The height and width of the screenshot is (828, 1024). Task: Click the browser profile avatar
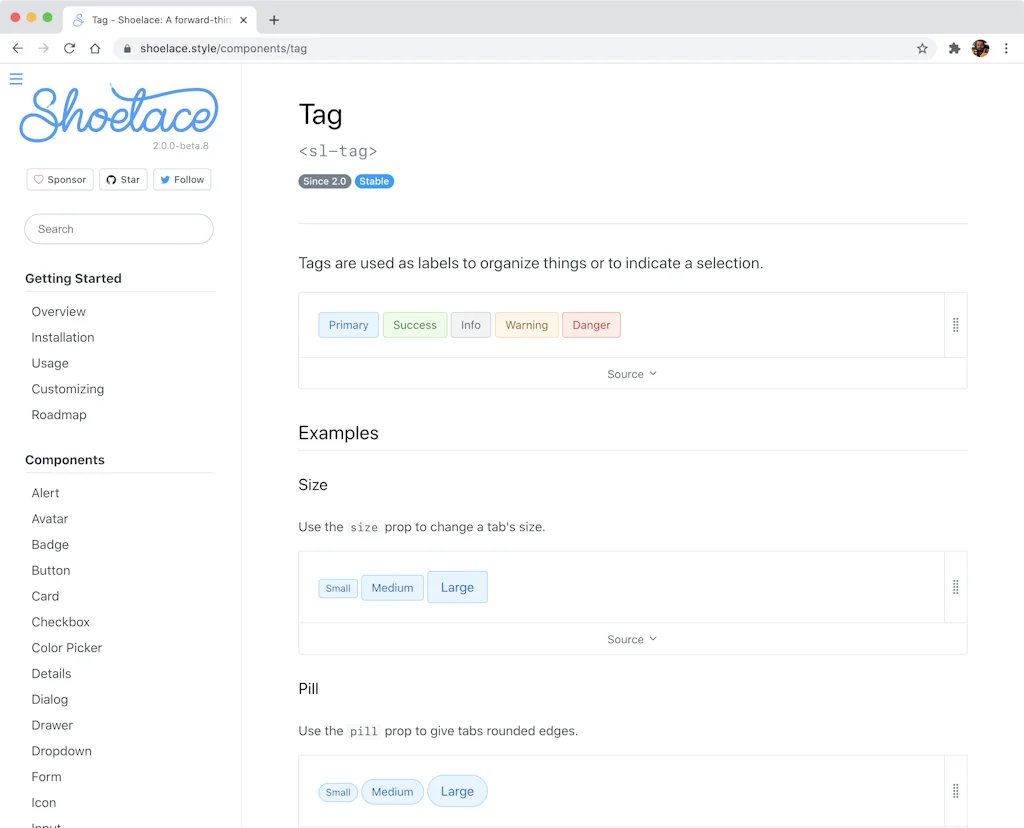pyautogui.click(x=981, y=47)
